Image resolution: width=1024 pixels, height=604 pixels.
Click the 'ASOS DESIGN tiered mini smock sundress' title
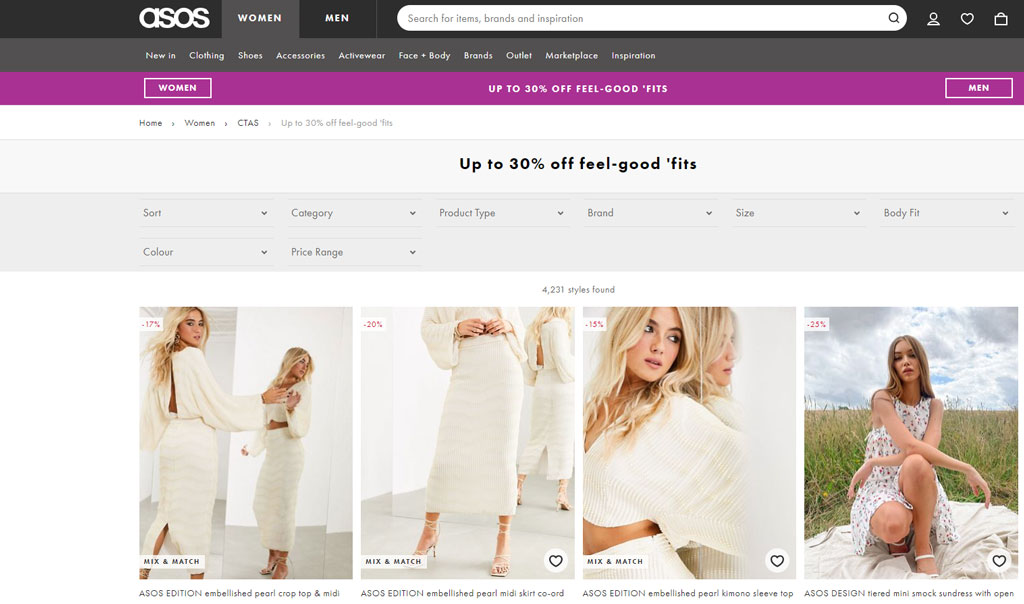[909, 594]
